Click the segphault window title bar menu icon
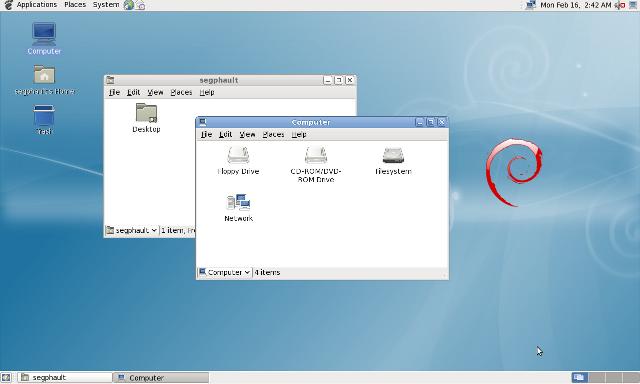 pos(111,80)
